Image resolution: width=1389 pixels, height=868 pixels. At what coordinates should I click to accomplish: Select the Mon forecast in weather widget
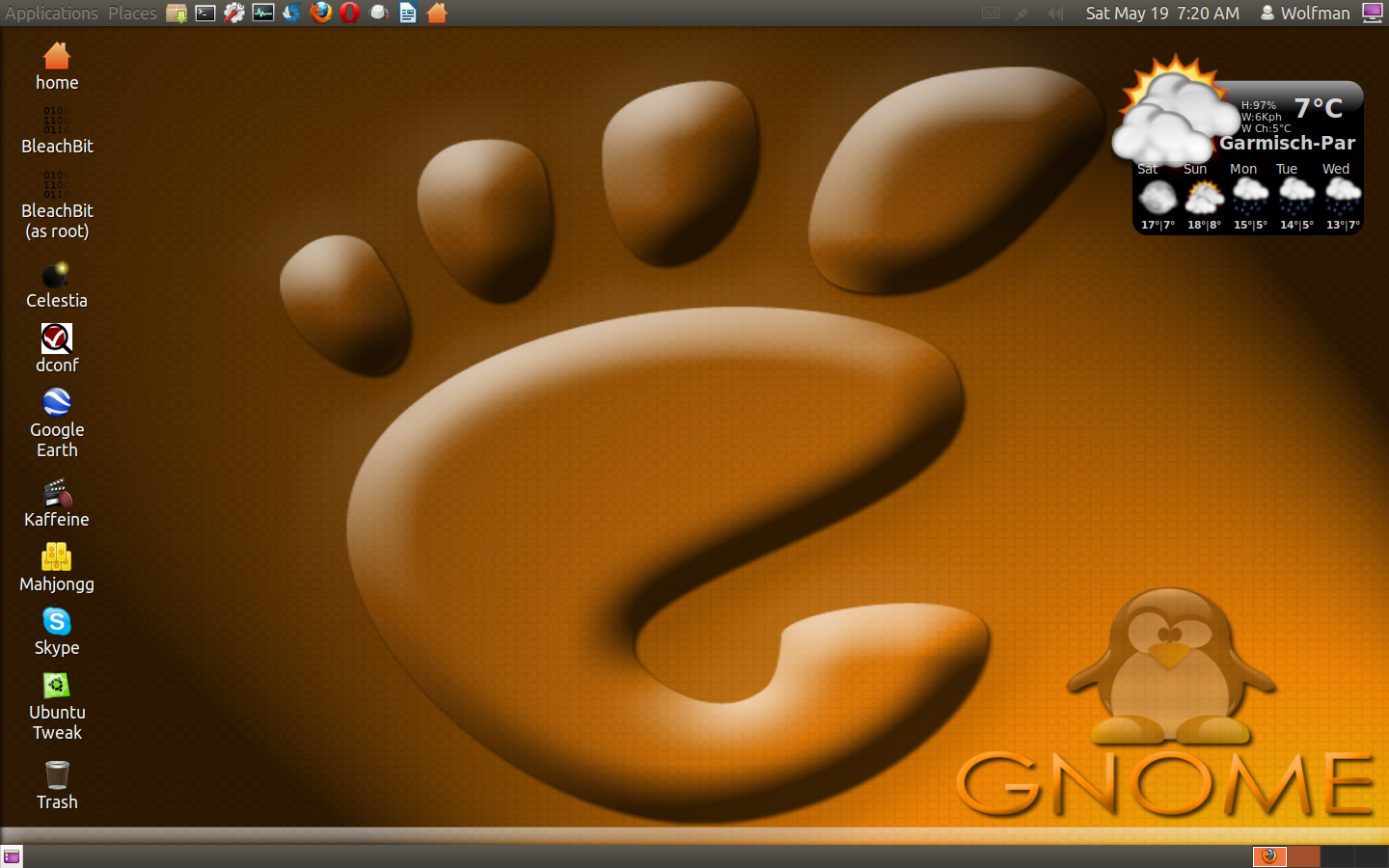(x=1250, y=197)
